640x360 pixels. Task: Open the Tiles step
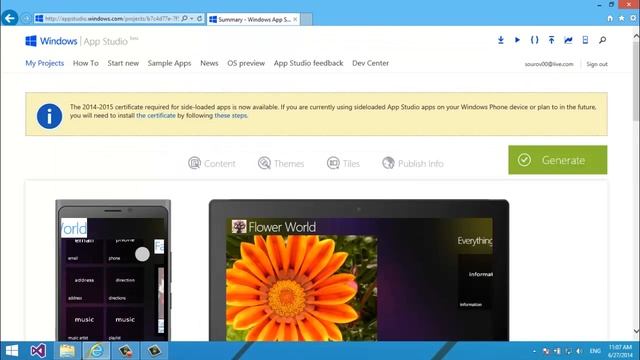343,163
